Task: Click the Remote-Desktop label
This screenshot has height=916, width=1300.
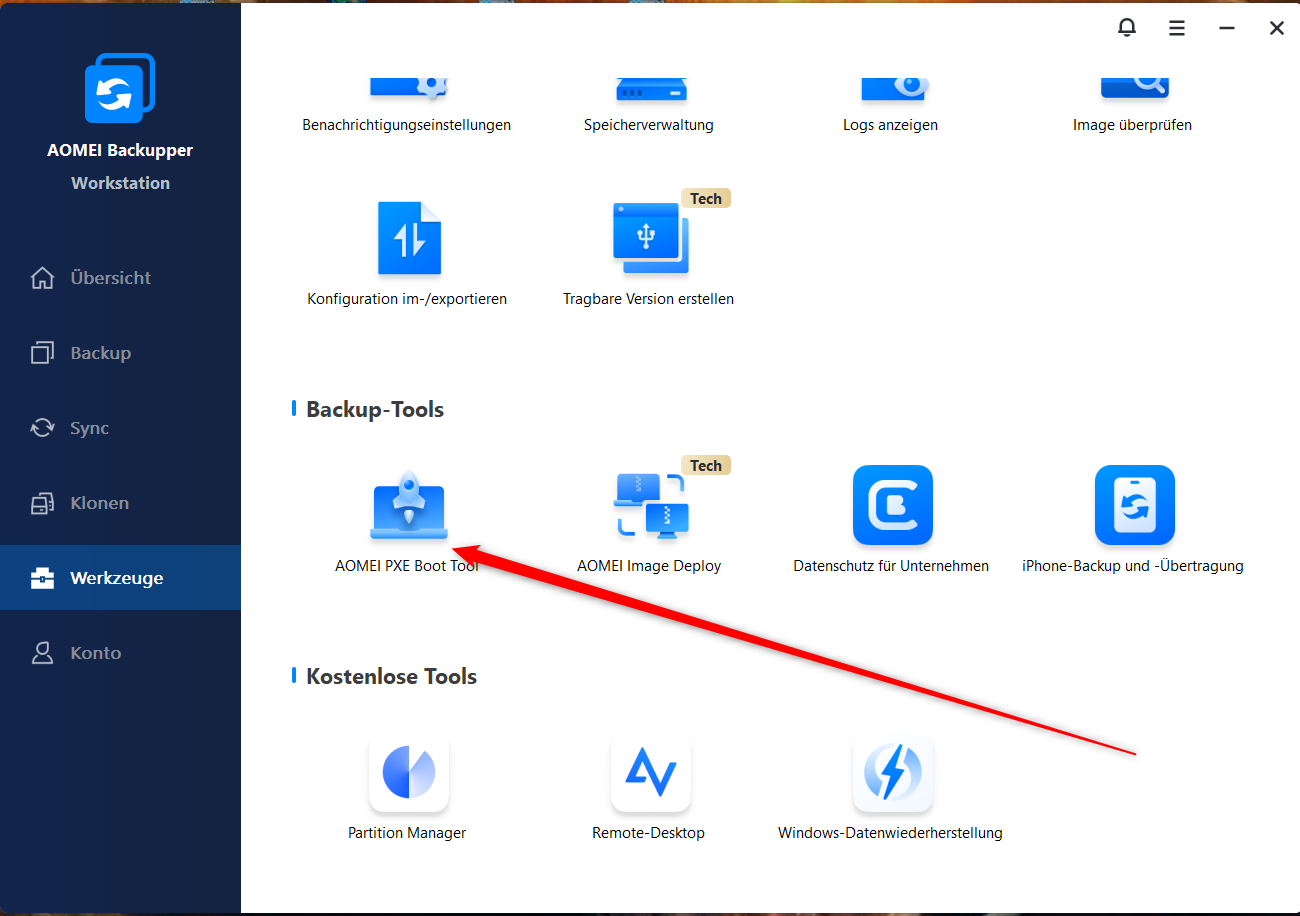Action: 648,833
